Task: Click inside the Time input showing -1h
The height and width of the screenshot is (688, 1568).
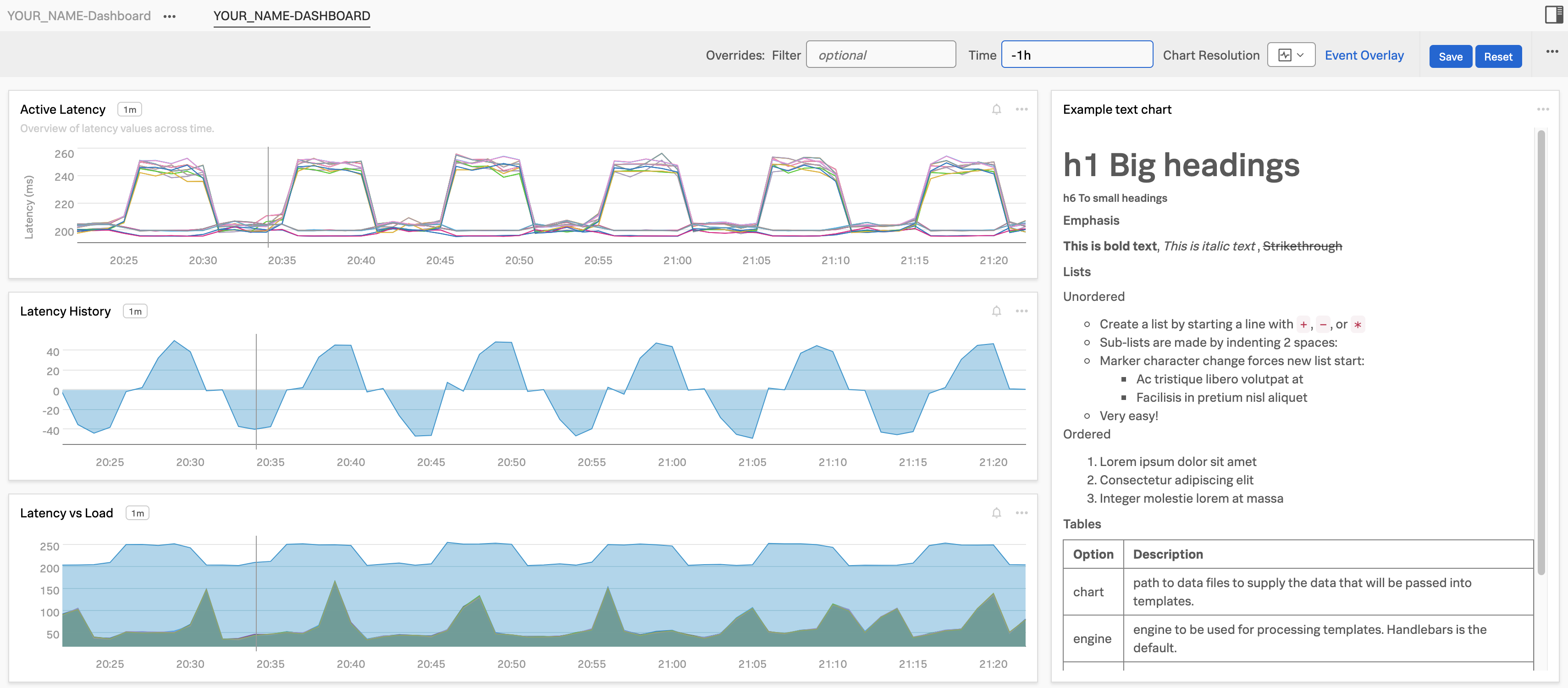Action: [1077, 54]
